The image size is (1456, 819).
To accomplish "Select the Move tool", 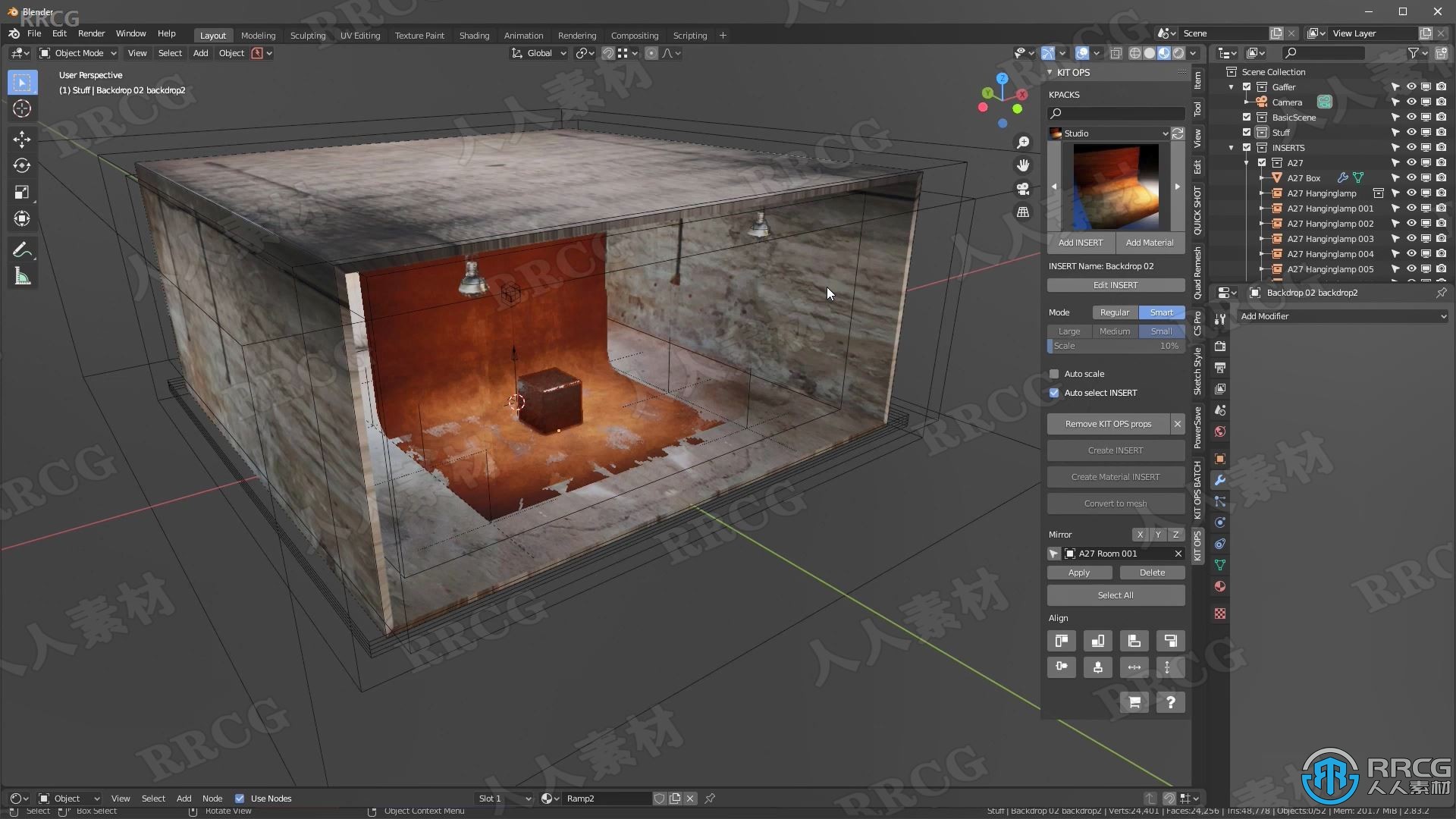I will tap(22, 139).
